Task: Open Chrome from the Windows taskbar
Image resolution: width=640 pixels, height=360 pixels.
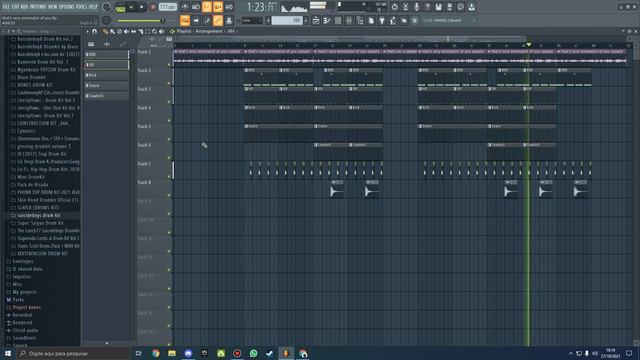Action: 156,353
